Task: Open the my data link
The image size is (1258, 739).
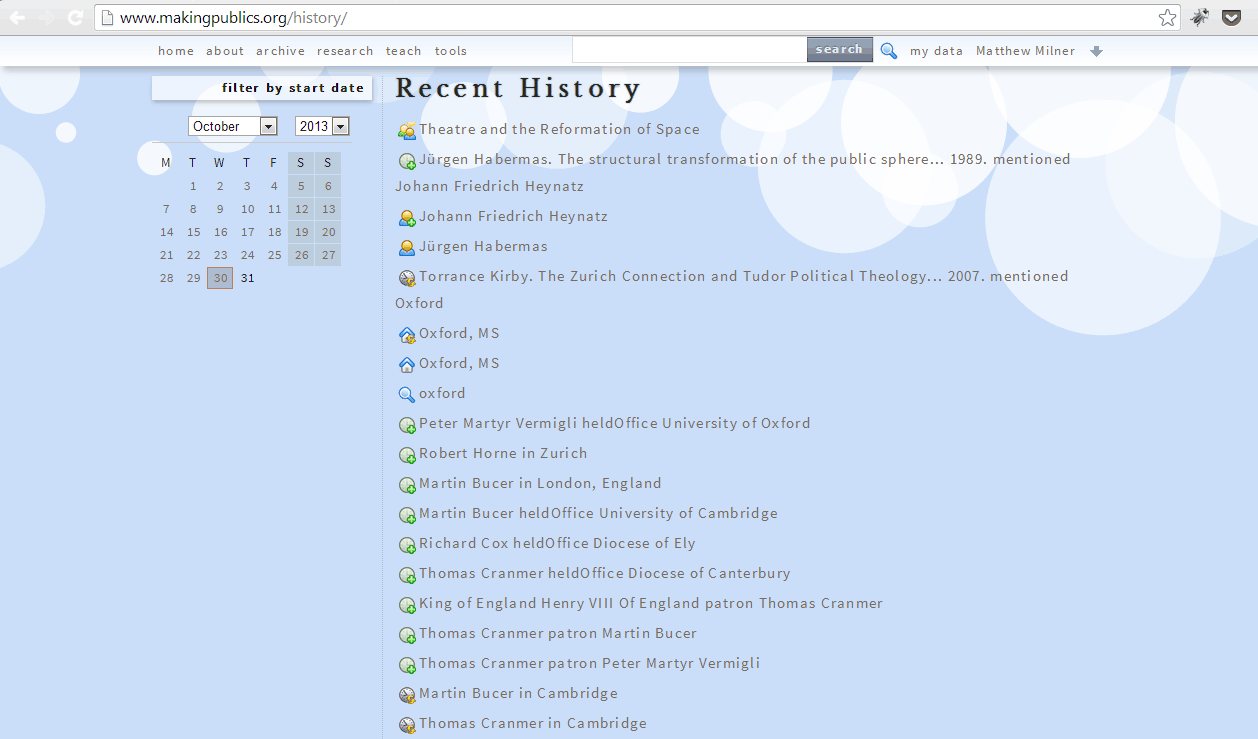Action: tap(936, 51)
